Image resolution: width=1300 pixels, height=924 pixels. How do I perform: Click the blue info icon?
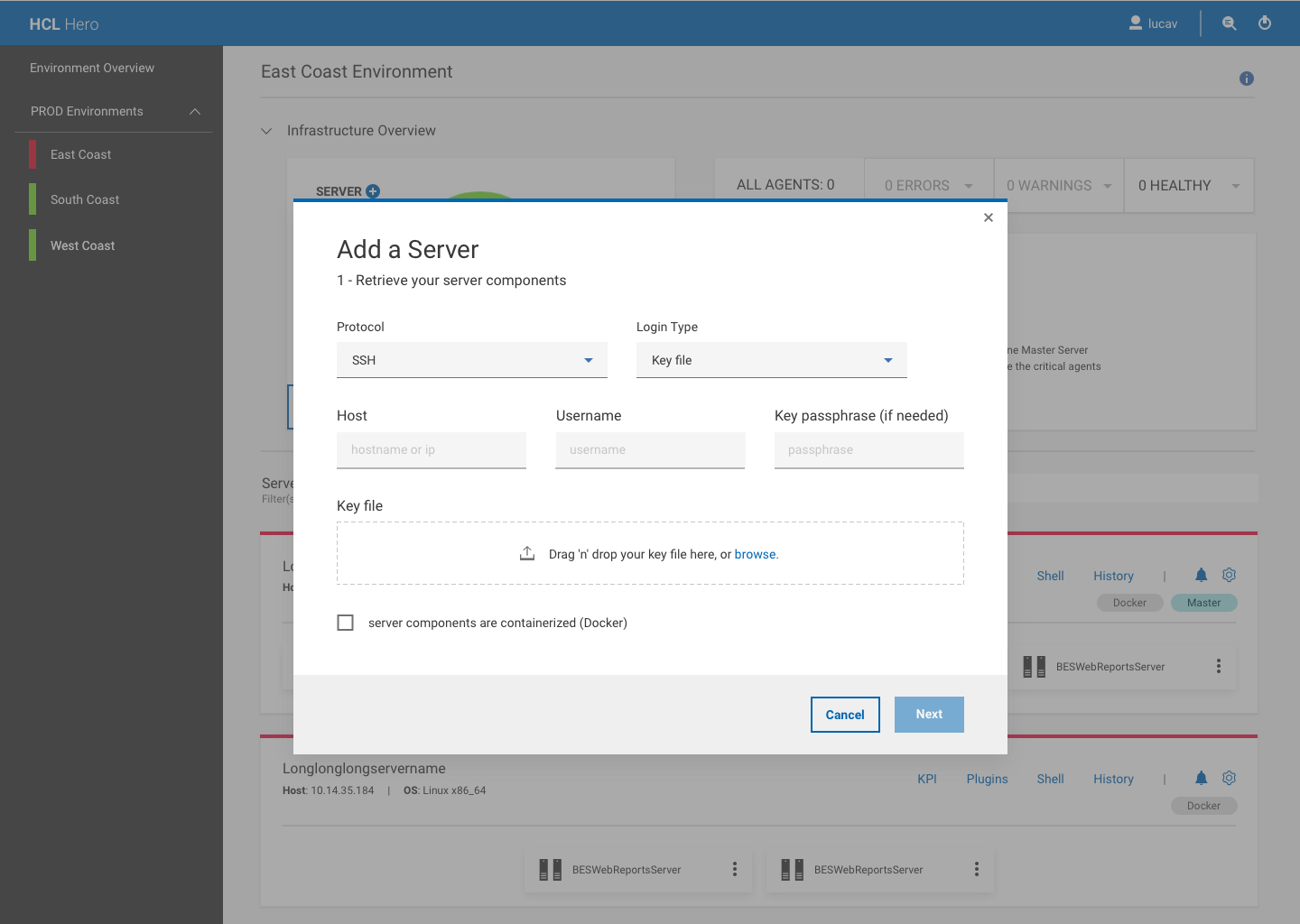[1246, 79]
